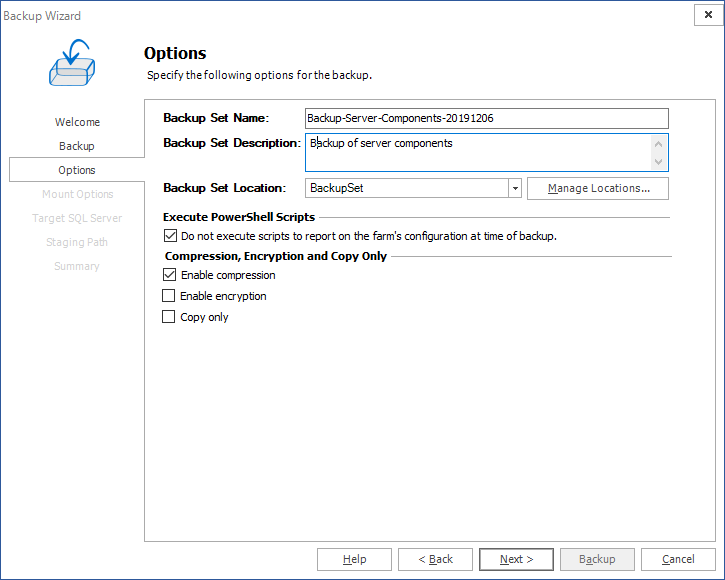Open Help for the wizard

click(354, 559)
